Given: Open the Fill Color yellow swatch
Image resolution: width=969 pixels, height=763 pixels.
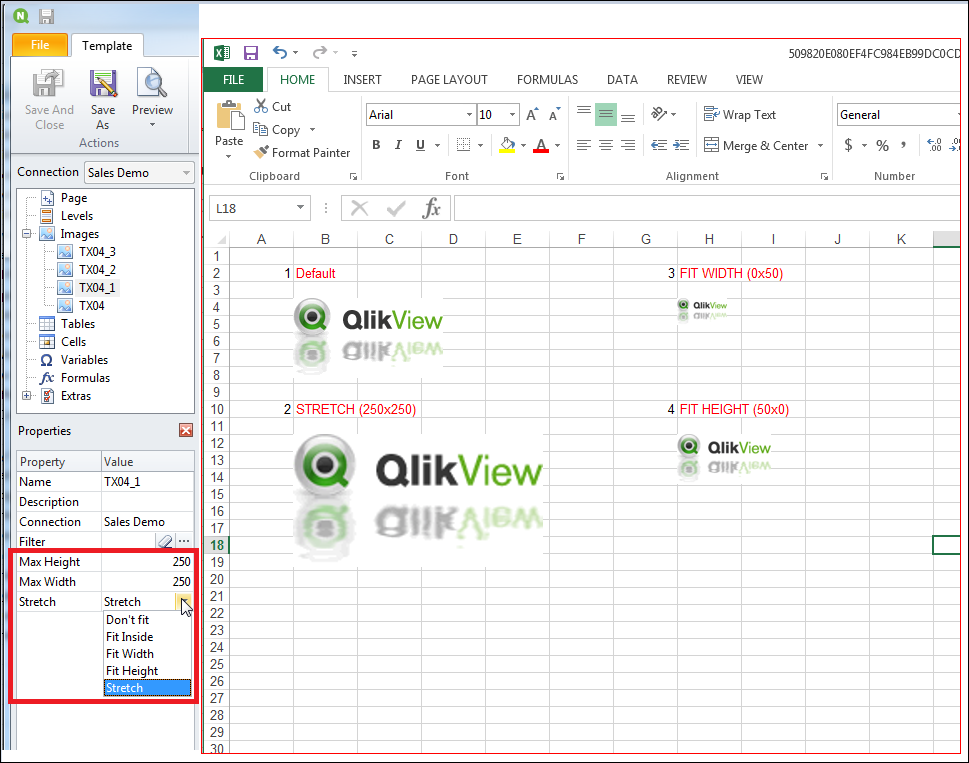Looking at the screenshot, I should (507, 145).
